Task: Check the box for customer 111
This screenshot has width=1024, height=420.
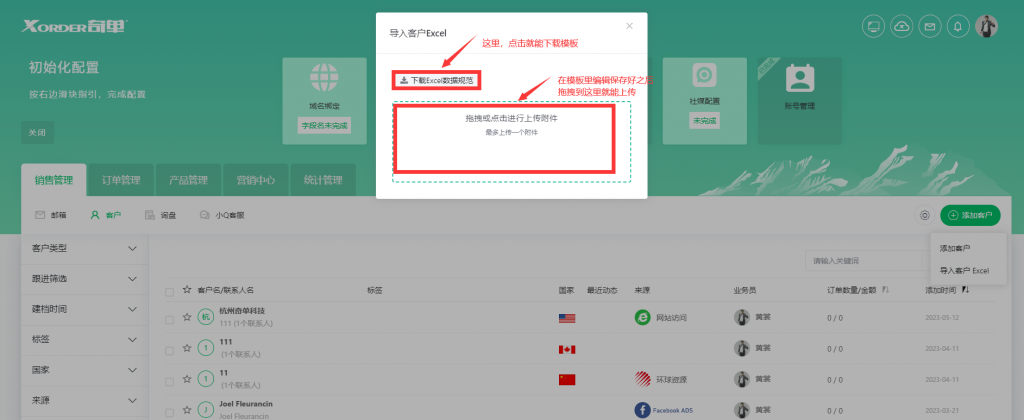Action: [169, 350]
